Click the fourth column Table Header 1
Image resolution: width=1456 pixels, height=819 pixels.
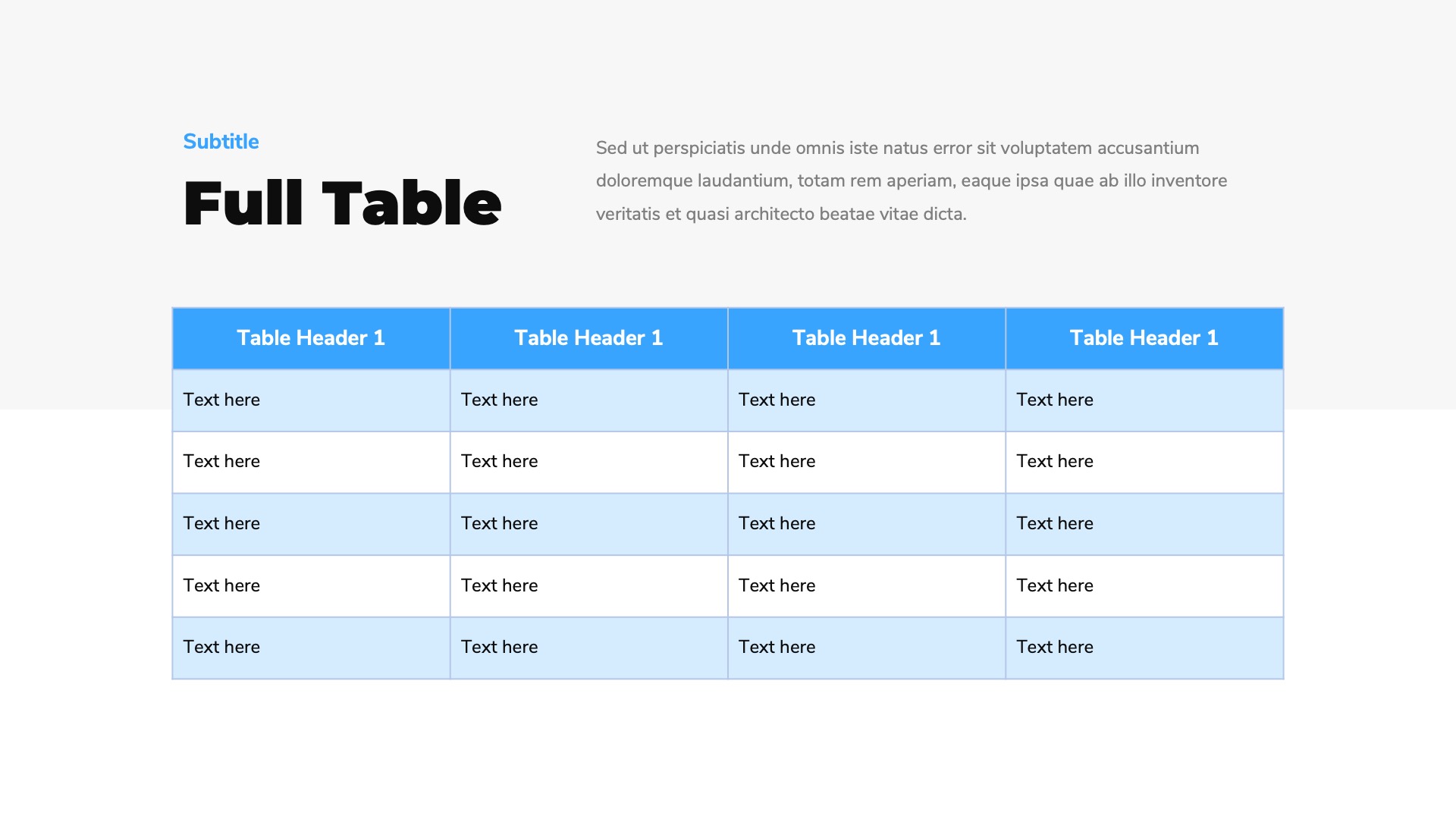click(1144, 338)
